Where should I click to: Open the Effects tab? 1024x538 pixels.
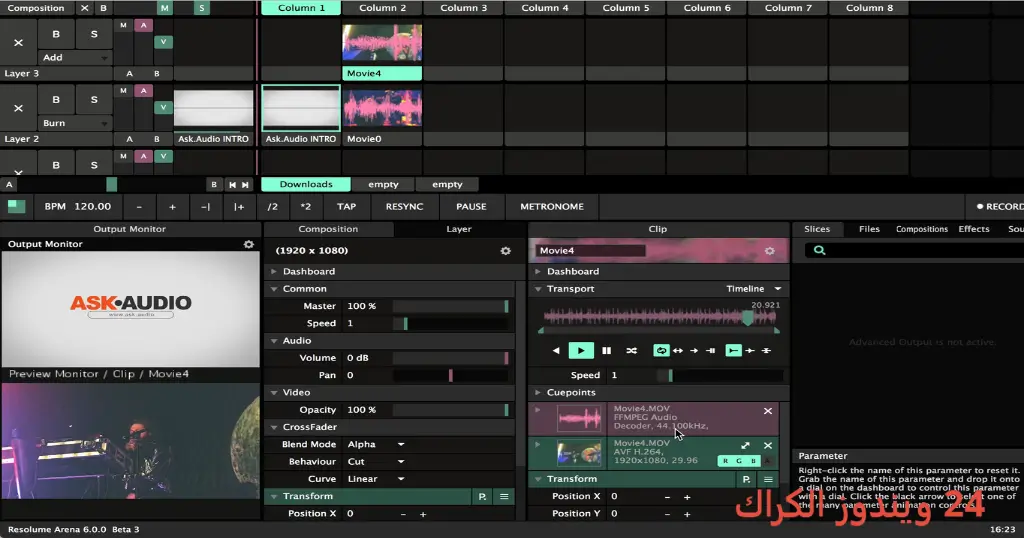click(974, 229)
